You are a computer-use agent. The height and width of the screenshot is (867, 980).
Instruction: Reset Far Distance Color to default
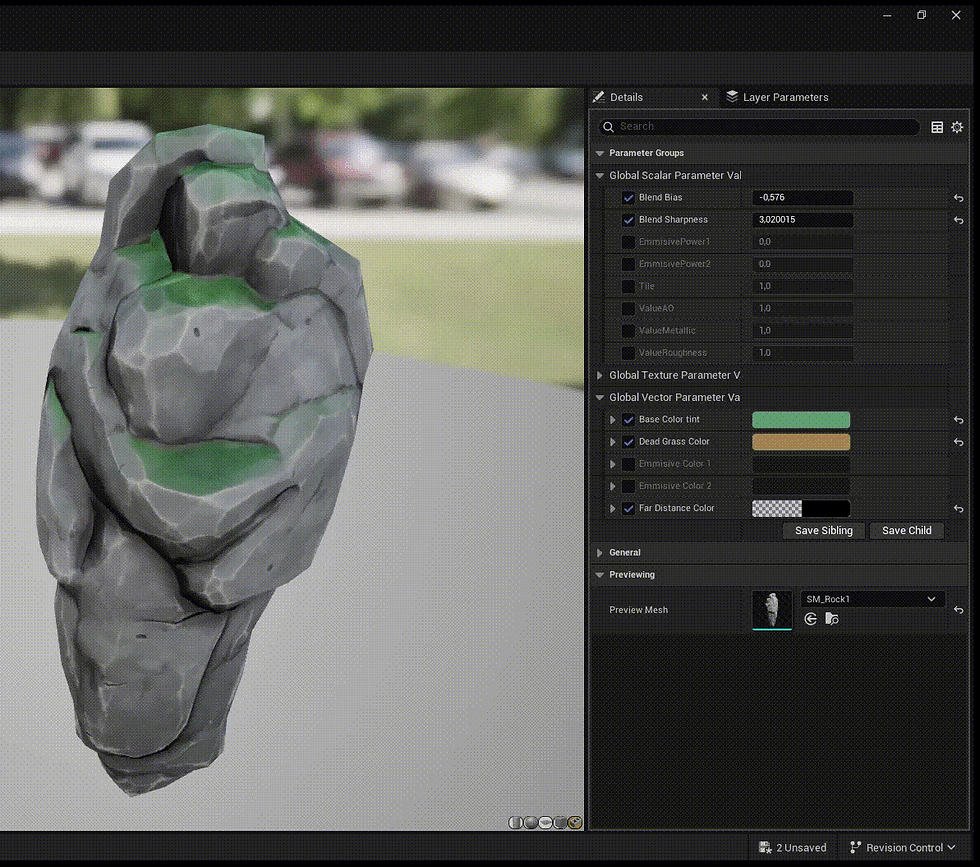coord(958,509)
